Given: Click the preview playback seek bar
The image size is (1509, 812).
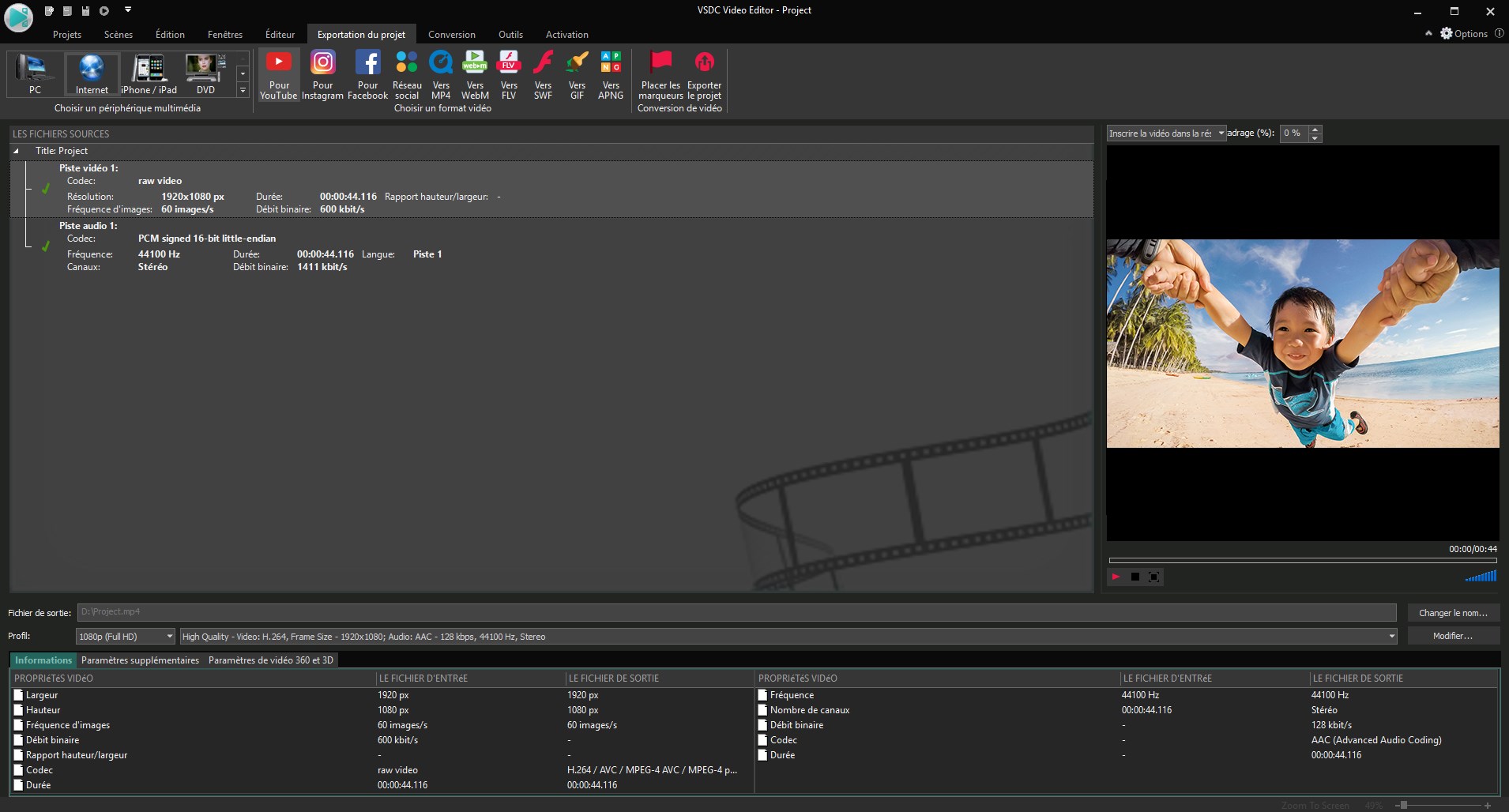Looking at the screenshot, I should pos(1302,561).
